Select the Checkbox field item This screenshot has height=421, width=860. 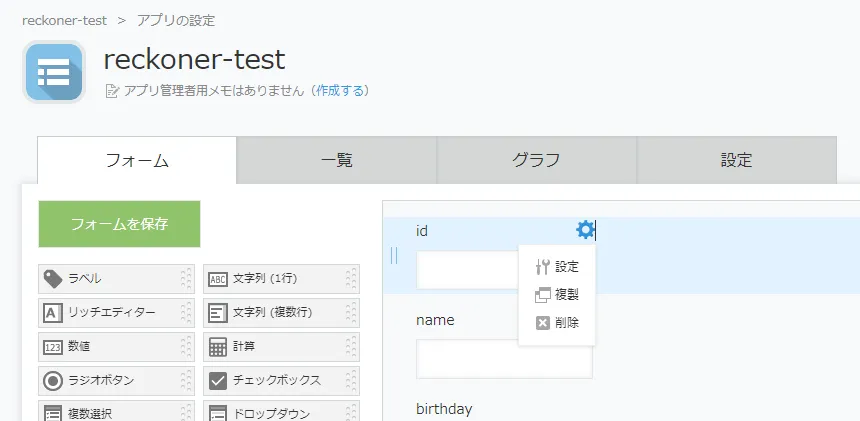point(263,381)
